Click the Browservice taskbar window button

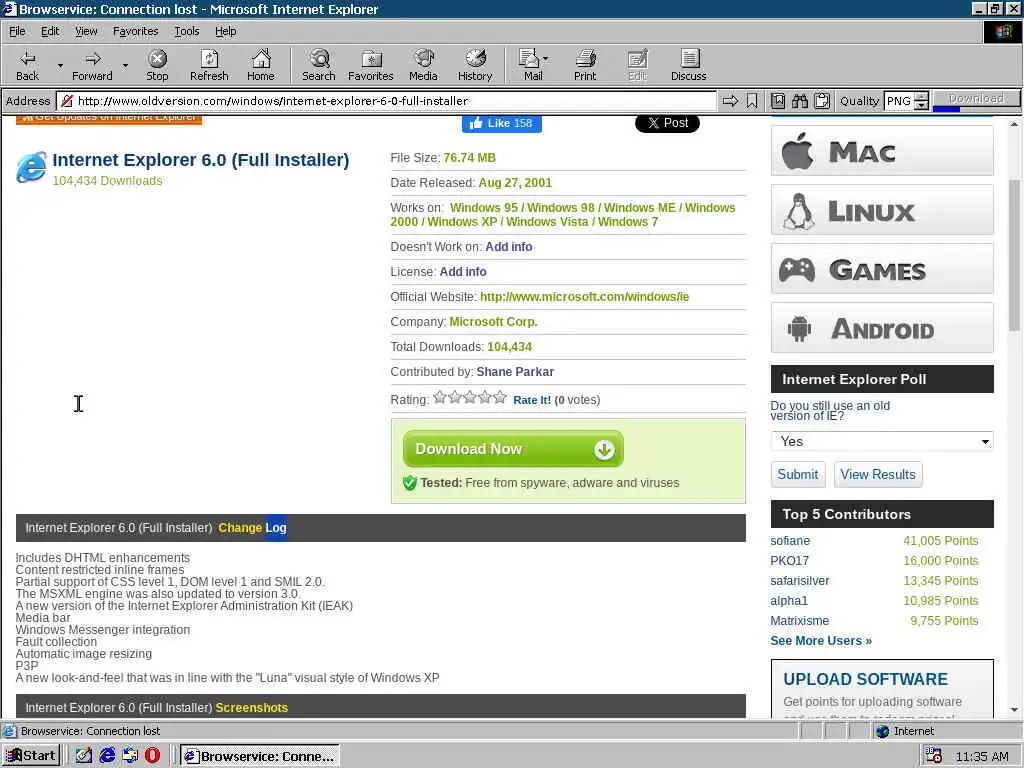(x=259, y=756)
